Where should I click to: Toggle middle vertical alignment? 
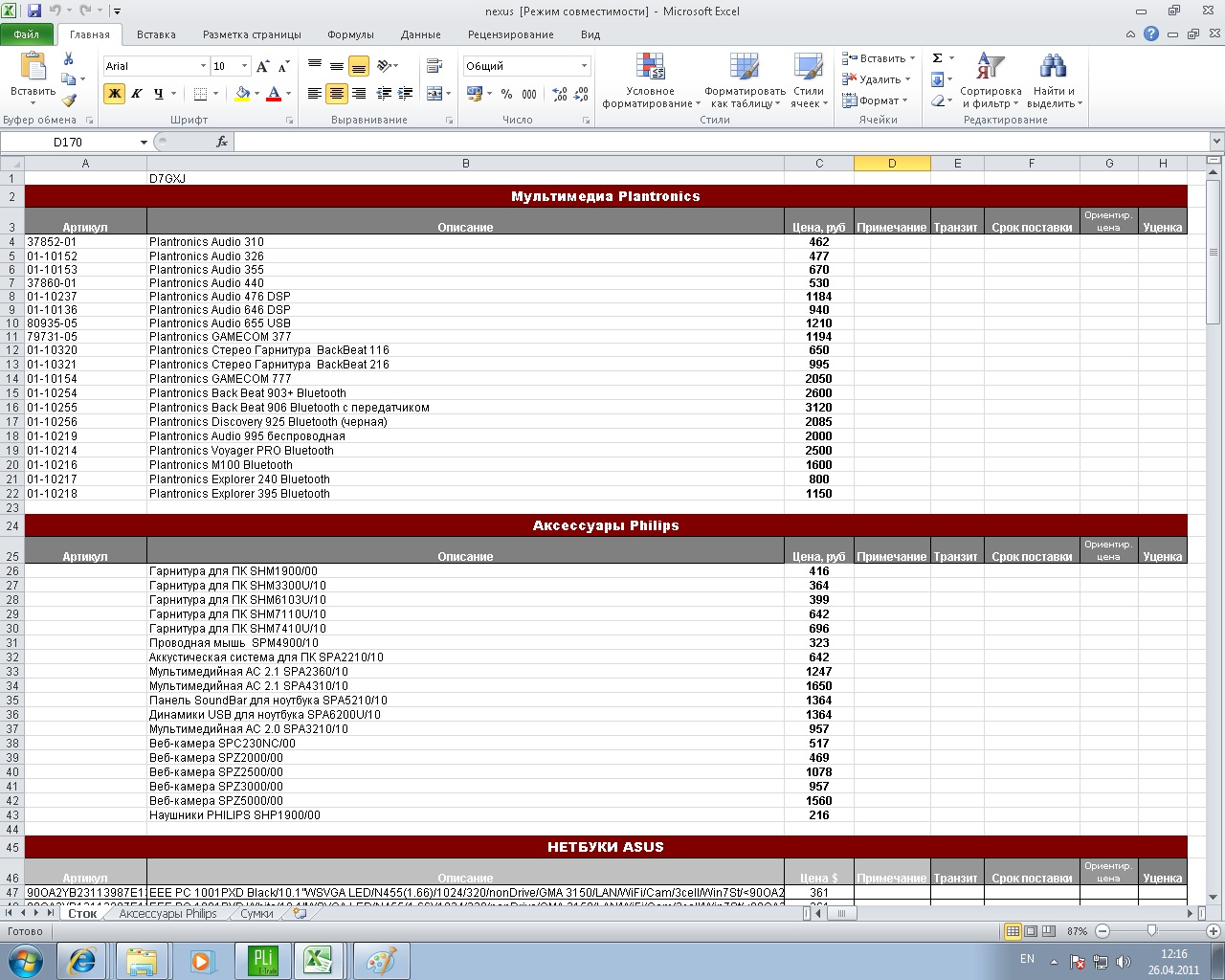pos(337,66)
